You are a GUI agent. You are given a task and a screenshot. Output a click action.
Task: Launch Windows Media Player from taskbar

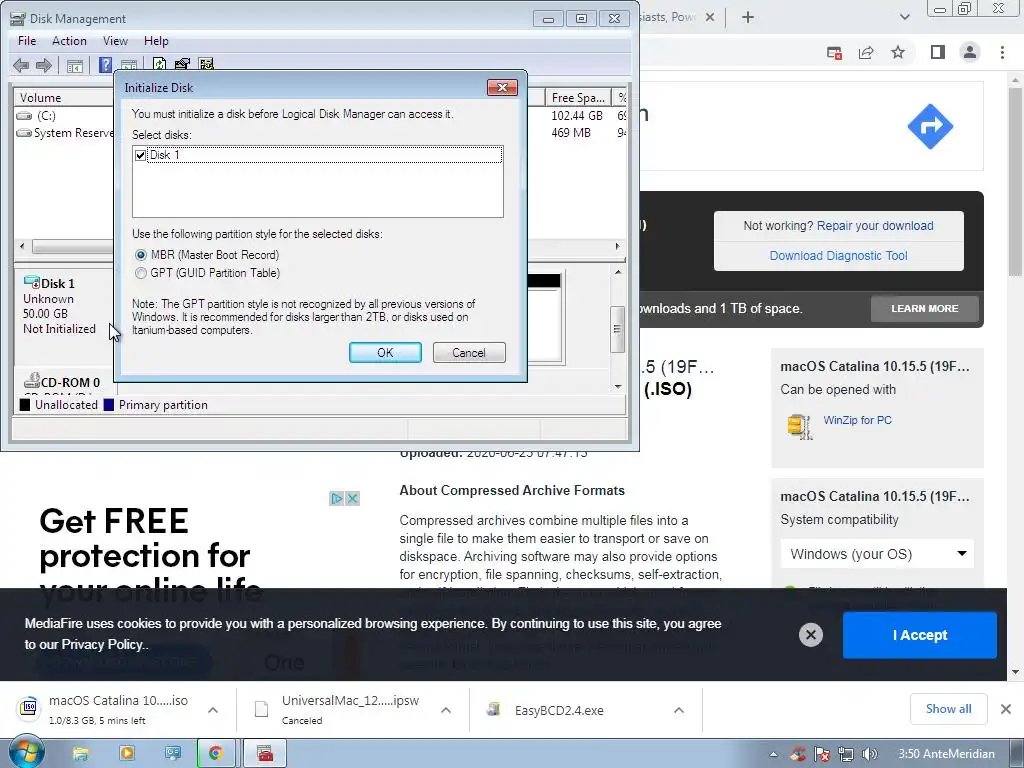click(127, 754)
